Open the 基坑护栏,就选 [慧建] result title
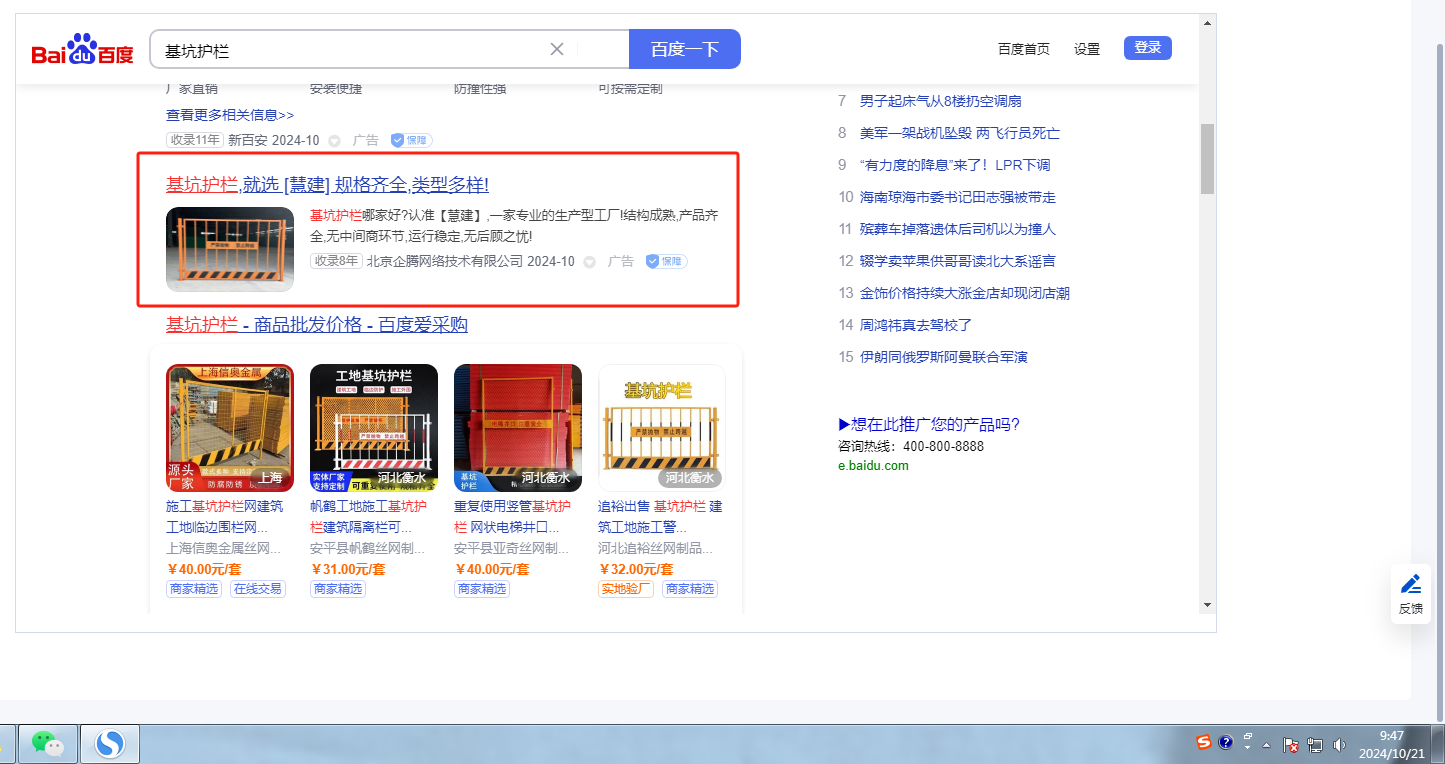Screen dimensions: 1445x764 (327, 185)
